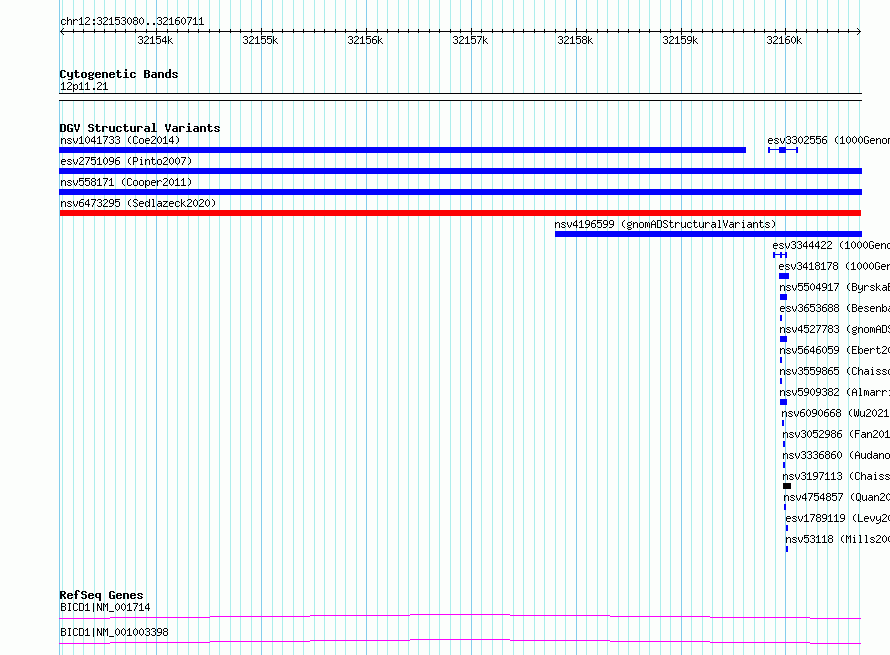Select nsv3197113 variant label
The image size is (890, 655).
point(836,476)
